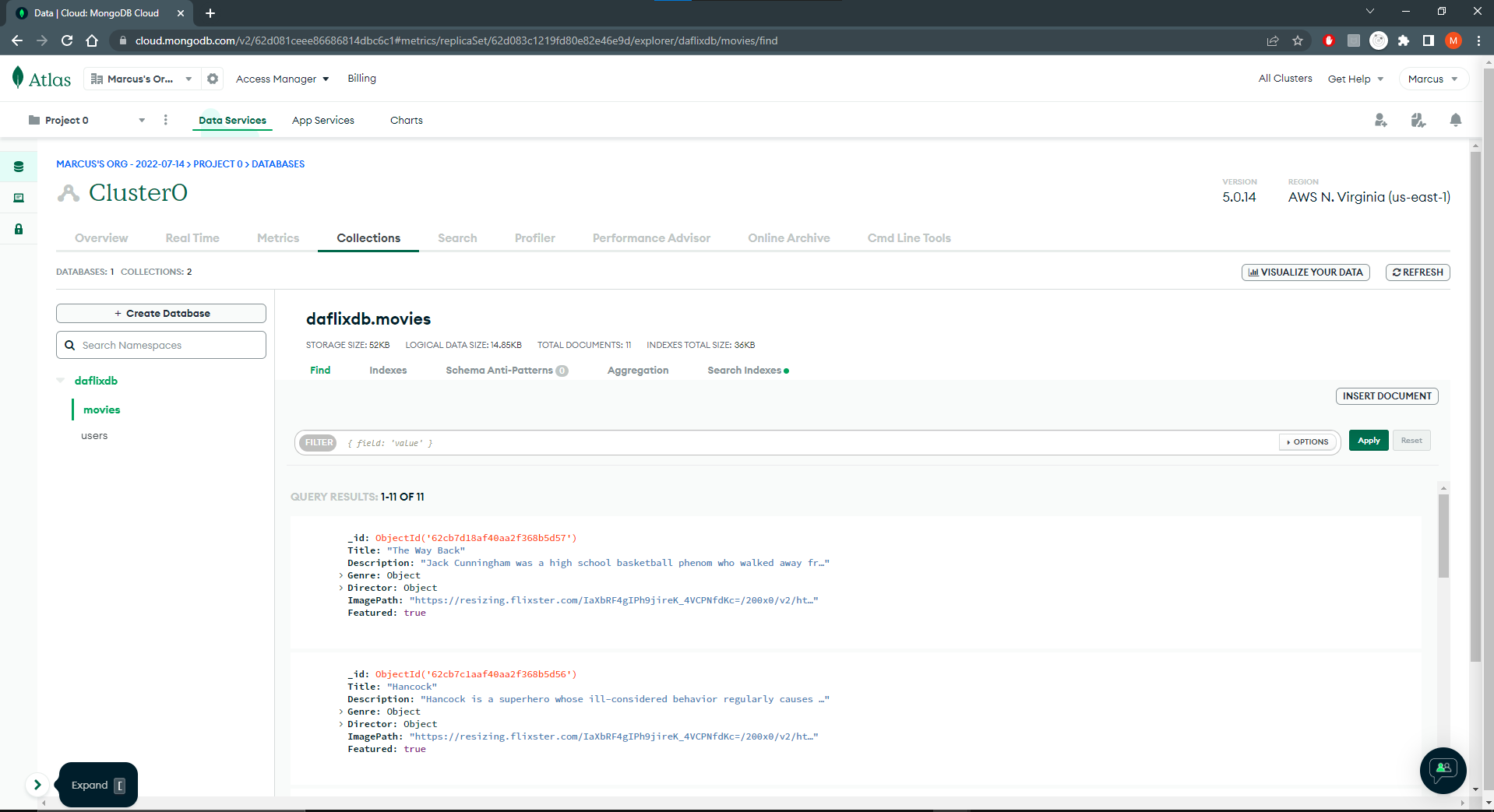Image resolution: width=1494 pixels, height=812 pixels.
Task: Open browser profile avatar M
Action: pos(1453,40)
